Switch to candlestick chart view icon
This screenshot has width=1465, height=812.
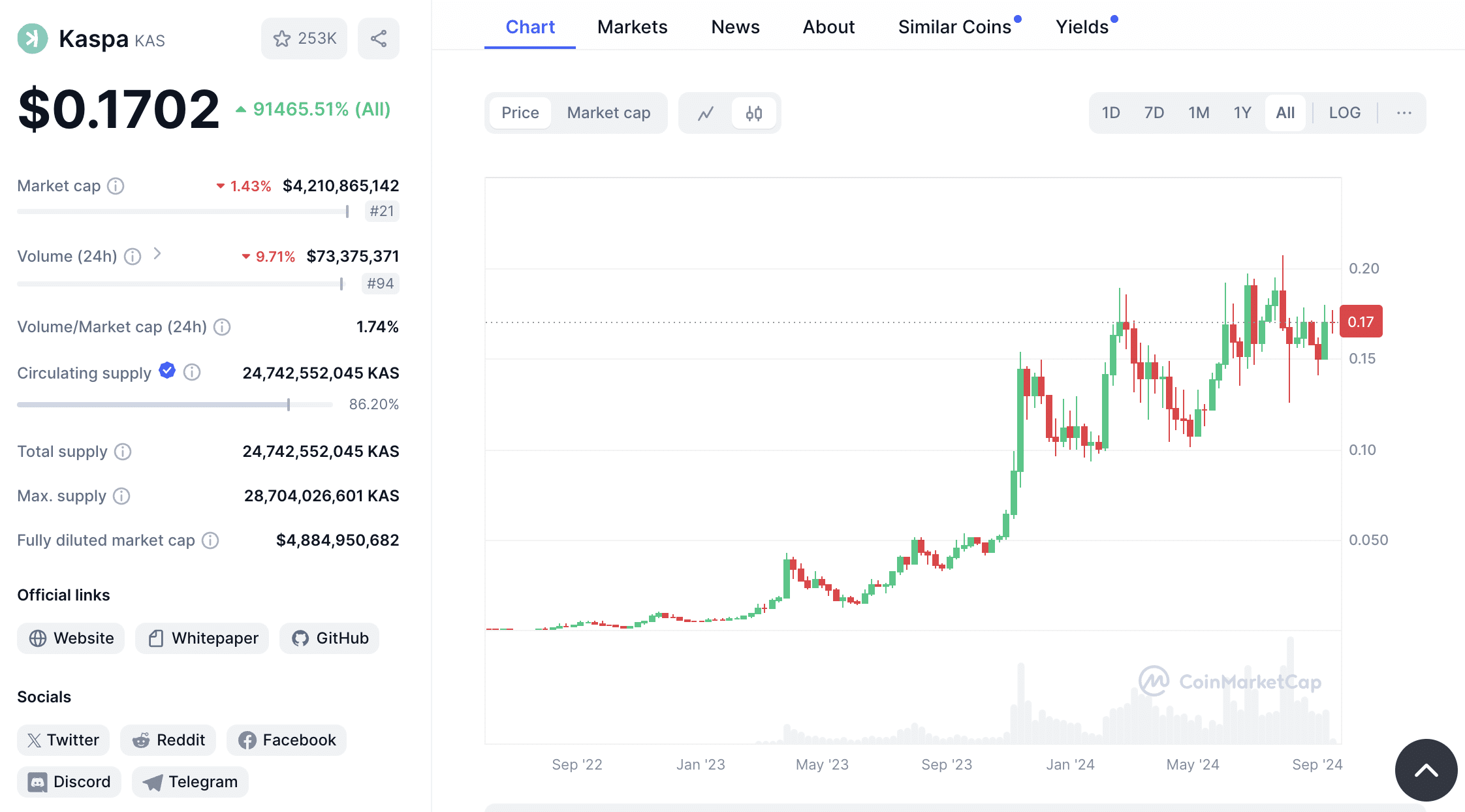coord(754,113)
